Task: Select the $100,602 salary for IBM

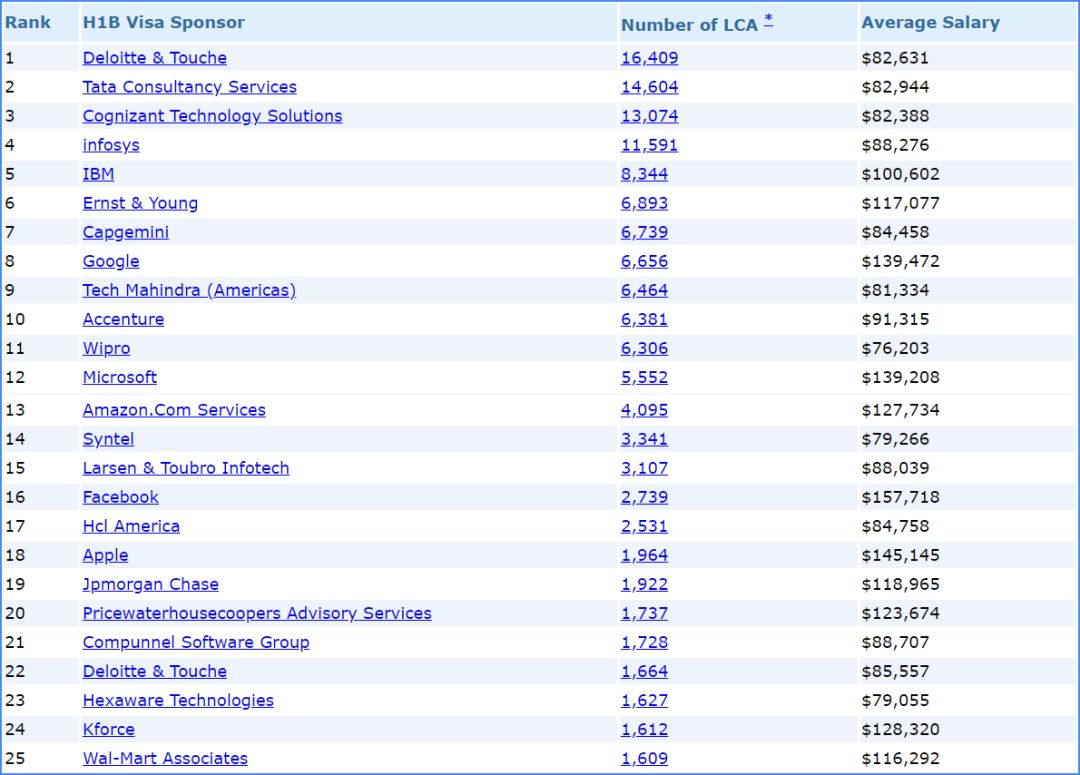Action: pyautogui.click(x=900, y=174)
